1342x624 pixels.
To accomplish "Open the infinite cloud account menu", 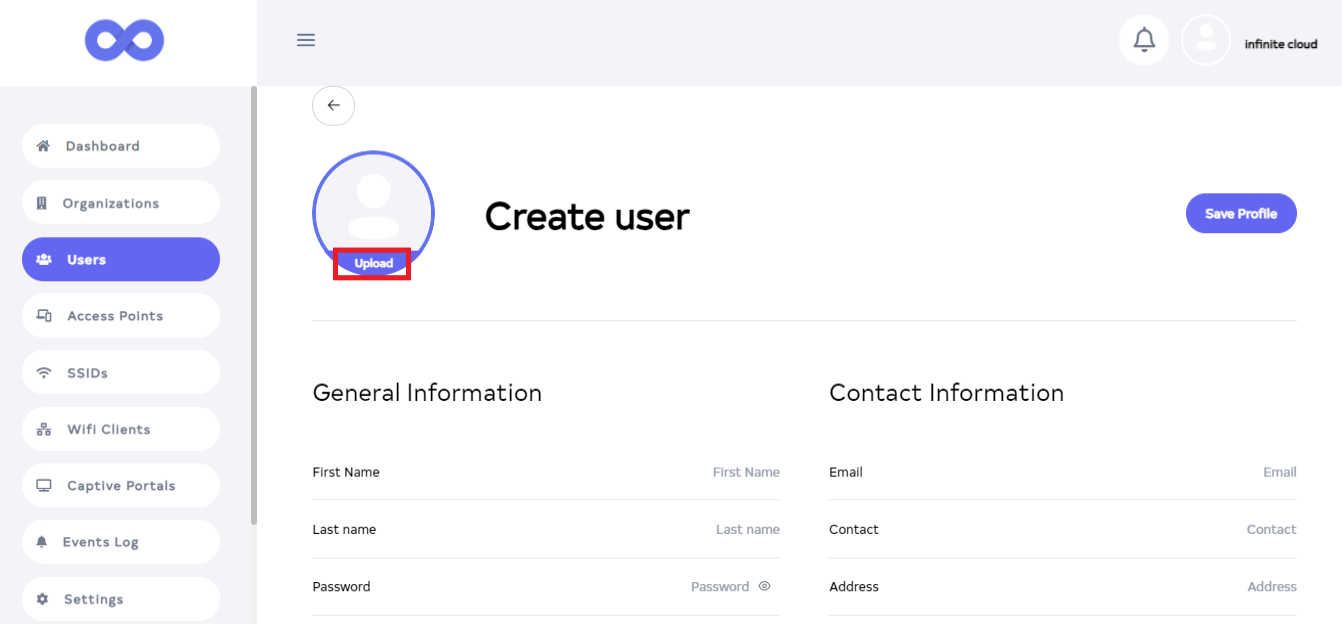I will tap(1280, 44).
